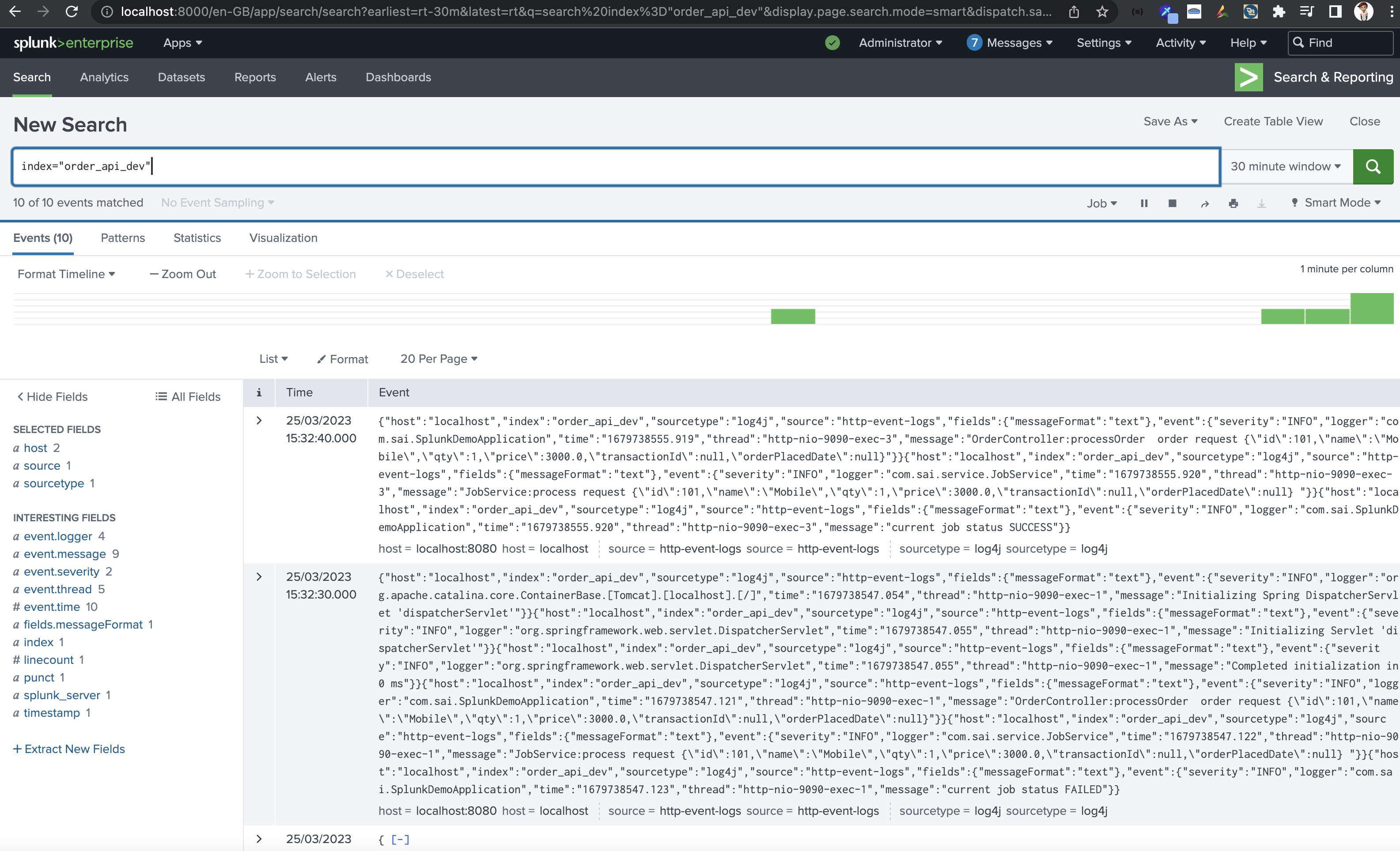Viewport: 1400px width, 851px height.
Task: Change page size via 20 Per Page dropdown
Action: pos(438,359)
